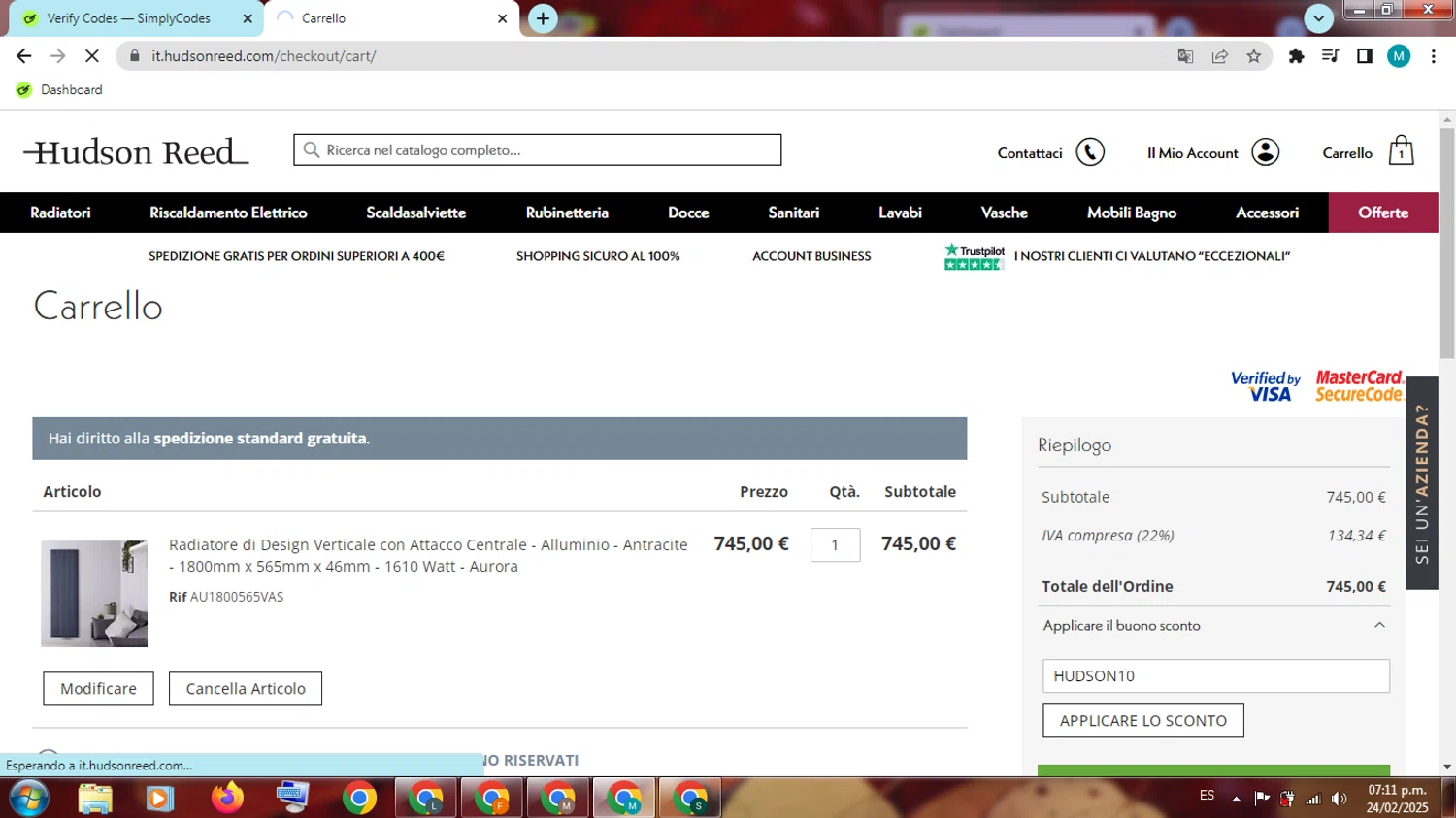This screenshot has width=1456, height=818.
Task: Click the coupon field containing HUDSON10
Action: click(1216, 676)
